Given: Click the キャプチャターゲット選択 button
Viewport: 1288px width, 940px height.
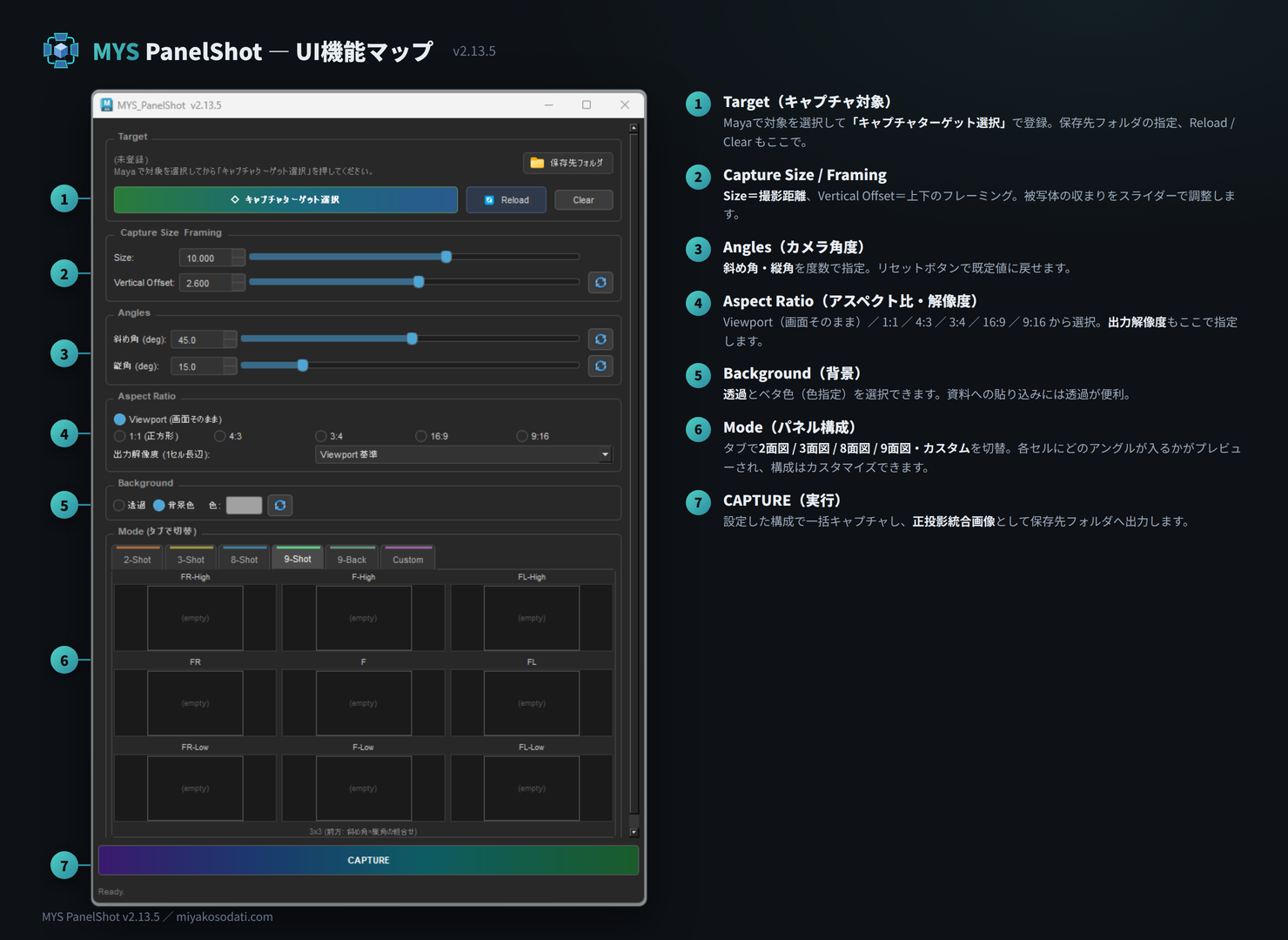Looking at the screenshot, I should (285, 199).
